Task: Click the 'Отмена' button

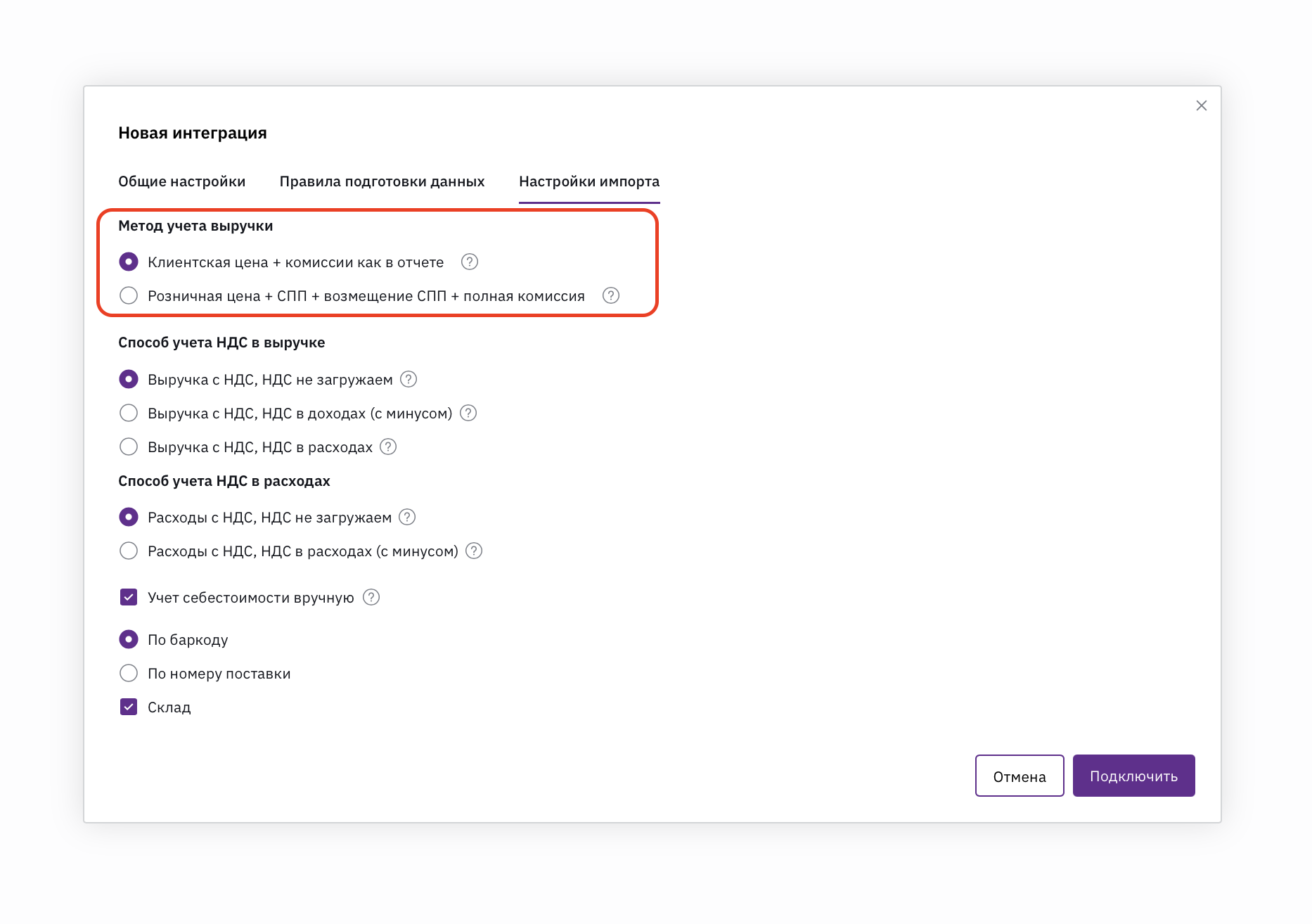Action: click(x=1019, y=776)
